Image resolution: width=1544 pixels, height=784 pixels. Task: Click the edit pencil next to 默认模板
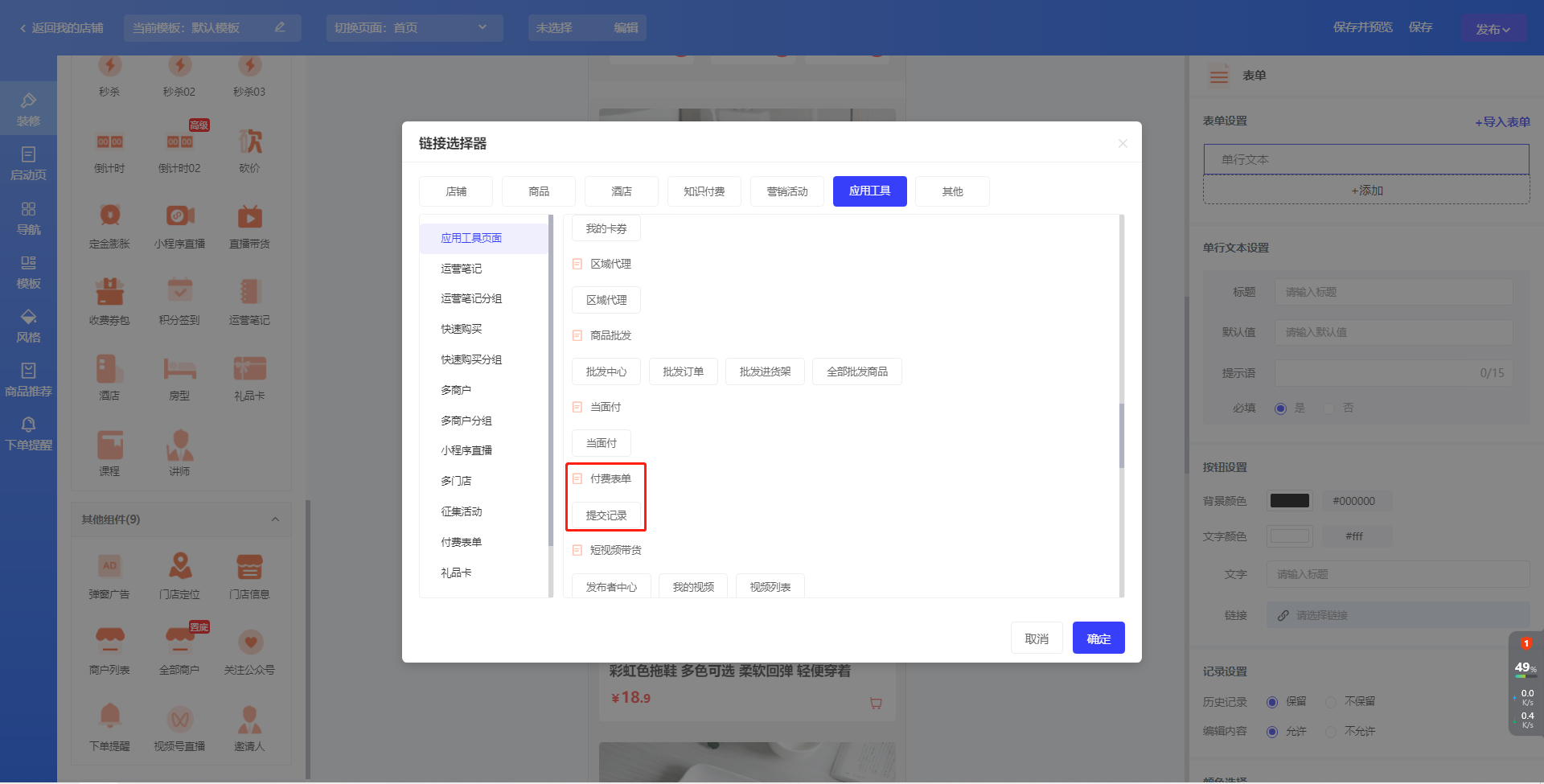[280, 27]
